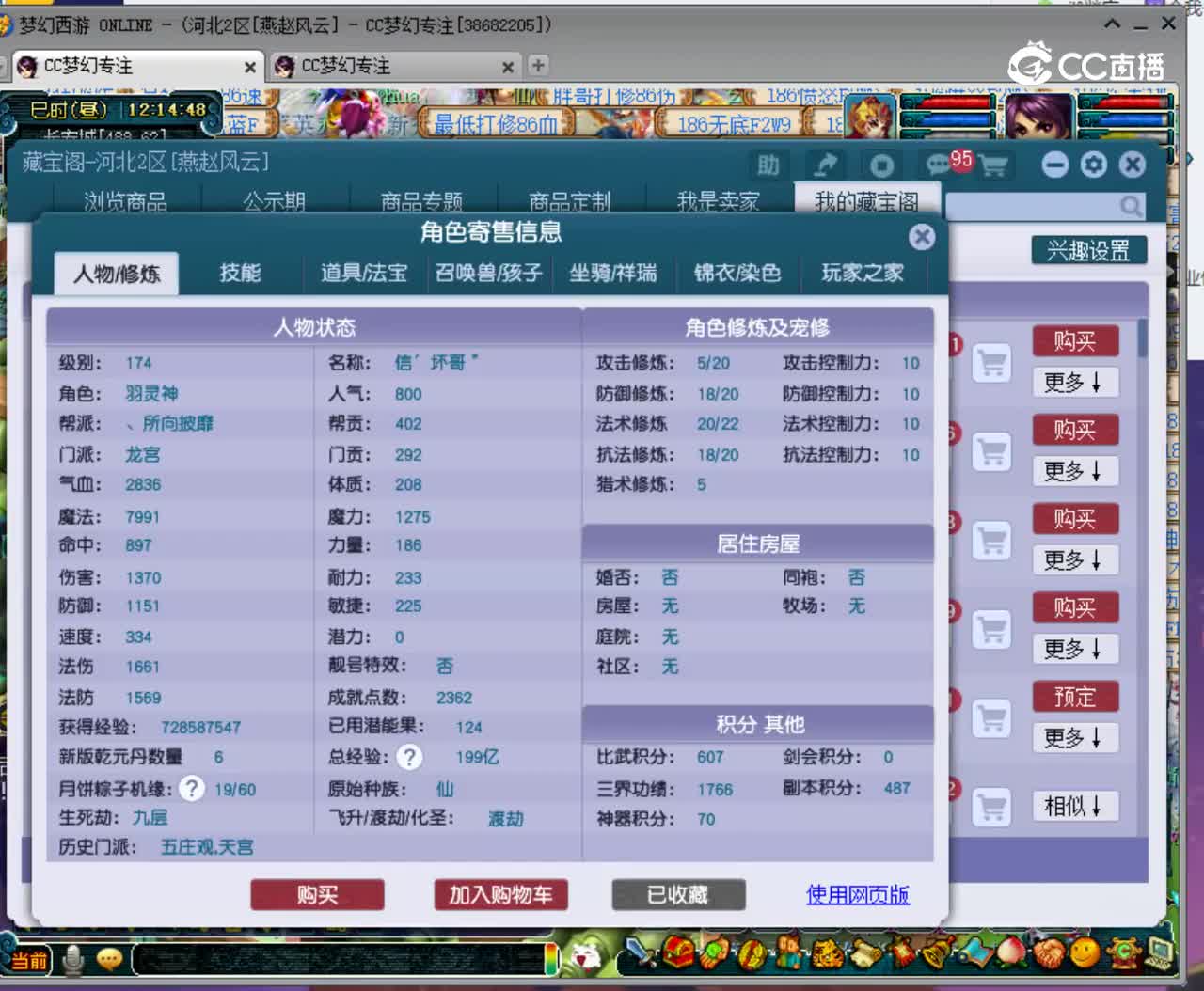Click the cart icon in the second listing row
Image resolution: width=1204 pixels, height=991 pixels.
click(990, 451)
